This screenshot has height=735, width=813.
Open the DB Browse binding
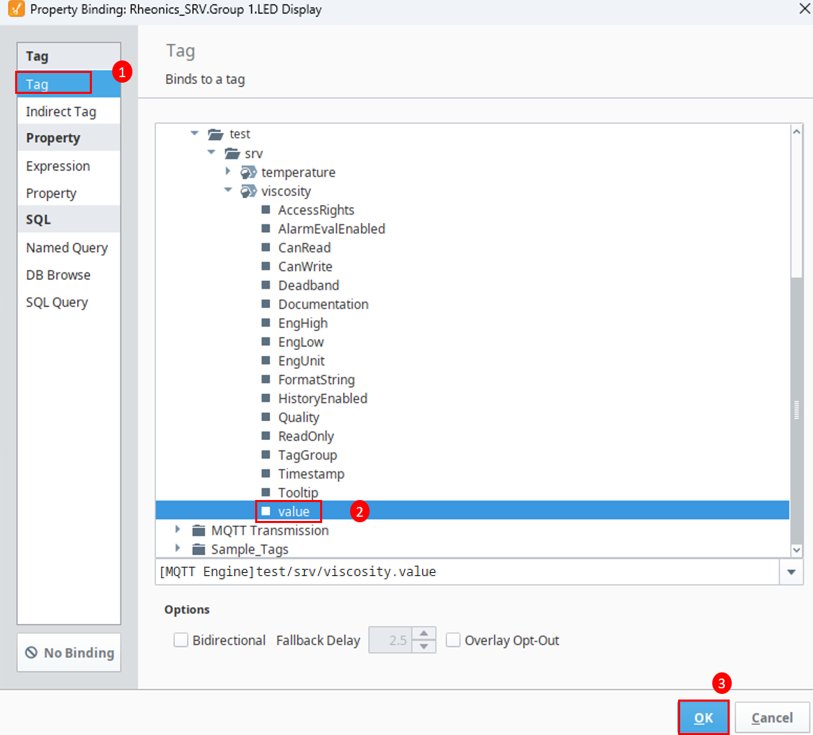[68, 275]
